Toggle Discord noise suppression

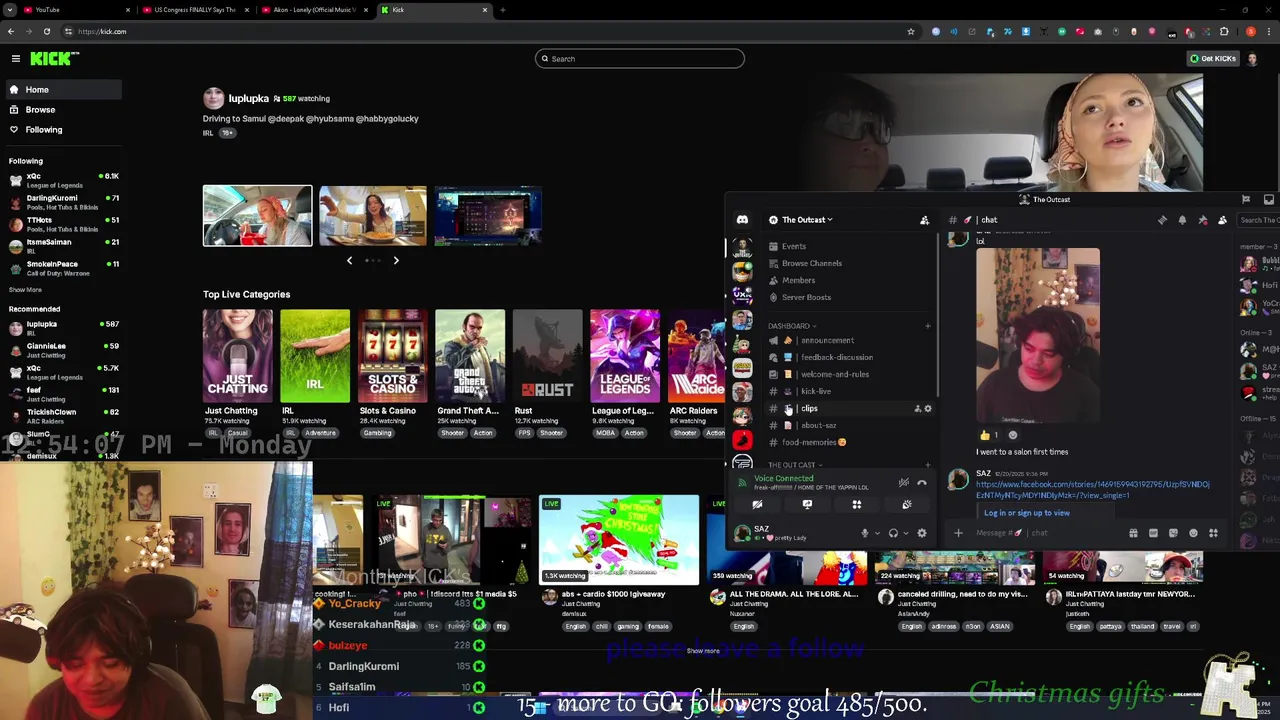point(904,483)
